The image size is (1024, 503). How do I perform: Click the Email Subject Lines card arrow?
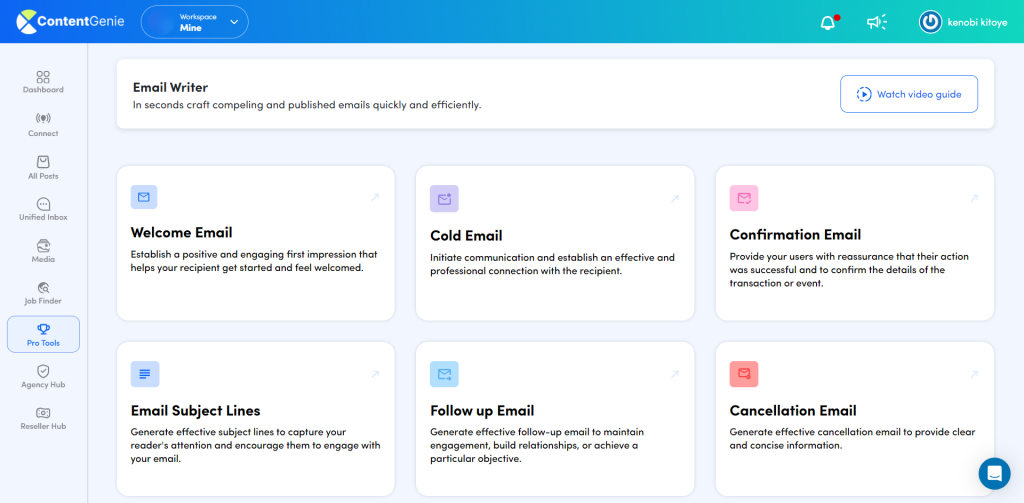tap(375, 374)
